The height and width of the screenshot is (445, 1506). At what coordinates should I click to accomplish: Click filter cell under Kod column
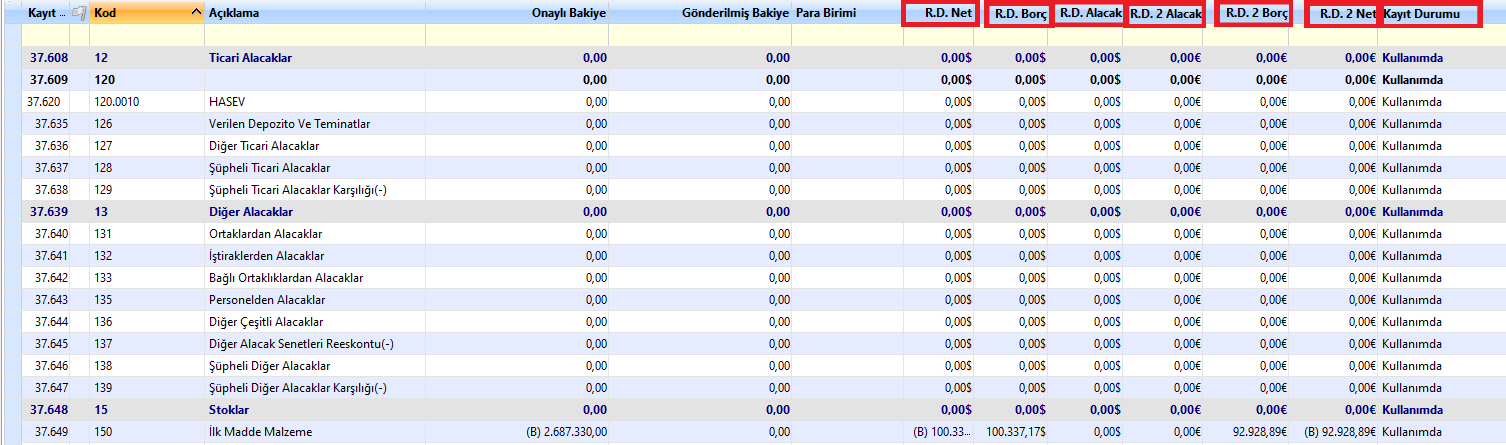146,36
